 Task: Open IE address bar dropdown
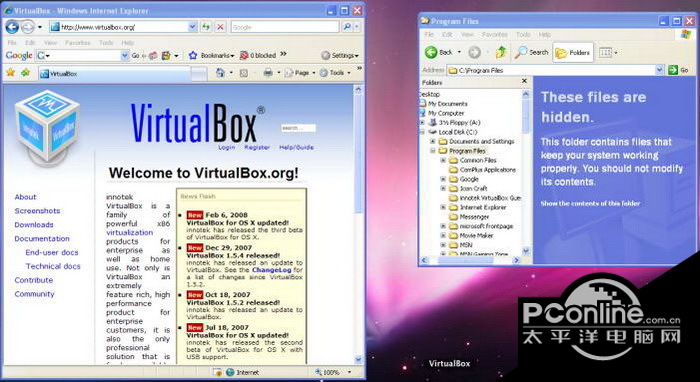[192, 27]
